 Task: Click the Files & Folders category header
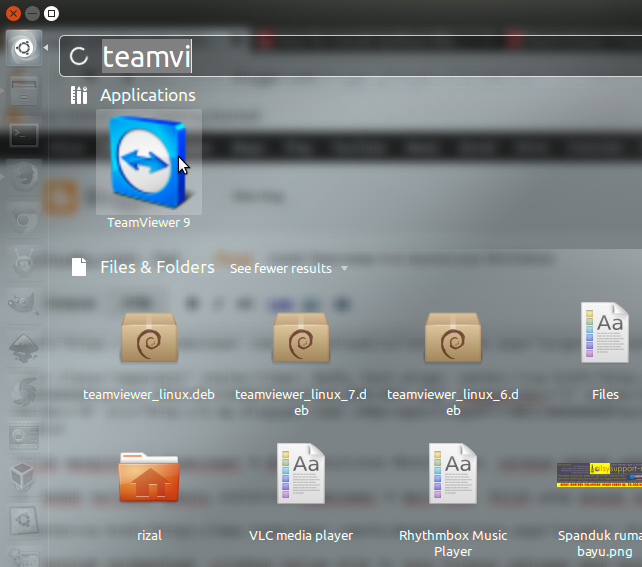(x=157, y=267)
